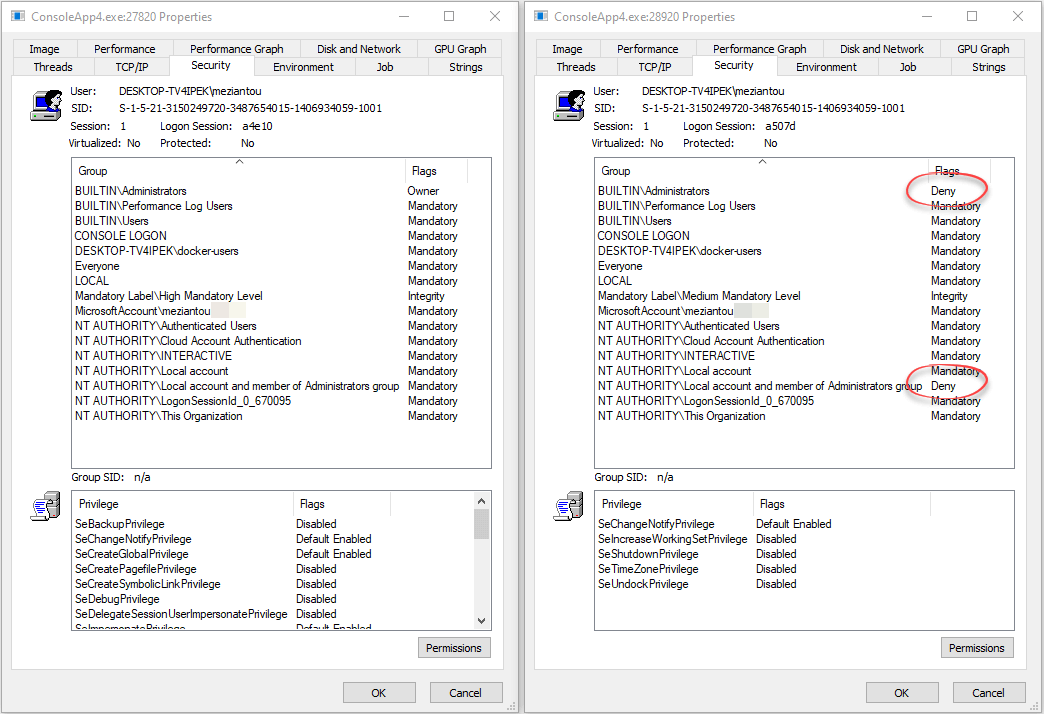The height and width of the screenshot is (714, 1044).
Task: Switch to the Threads tab in the 27820 window
Action: pyautogui.click(x=53, y=67)
